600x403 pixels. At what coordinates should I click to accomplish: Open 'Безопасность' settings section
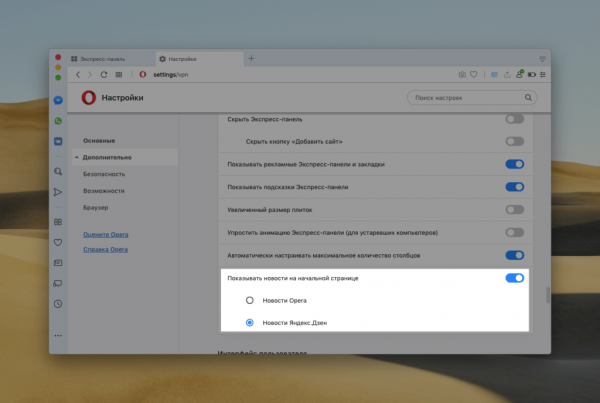(104, 174)
